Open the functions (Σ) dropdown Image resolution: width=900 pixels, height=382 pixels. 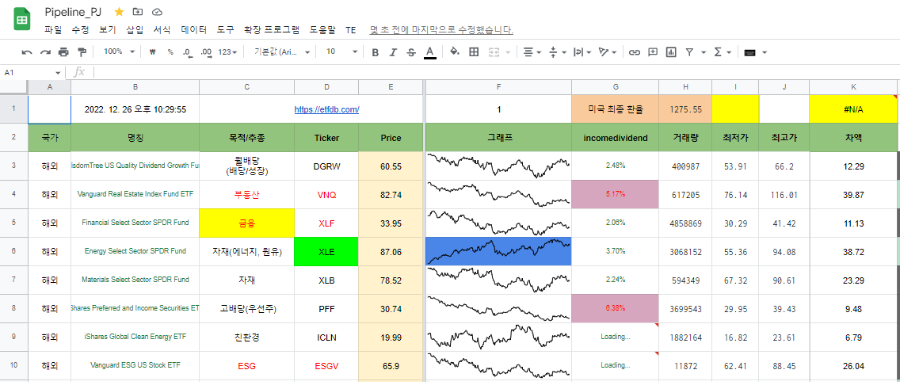point(722,52)
